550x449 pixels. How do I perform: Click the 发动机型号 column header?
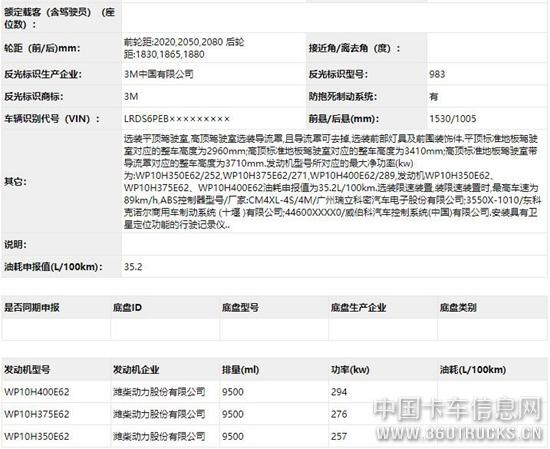coord(27,369)
